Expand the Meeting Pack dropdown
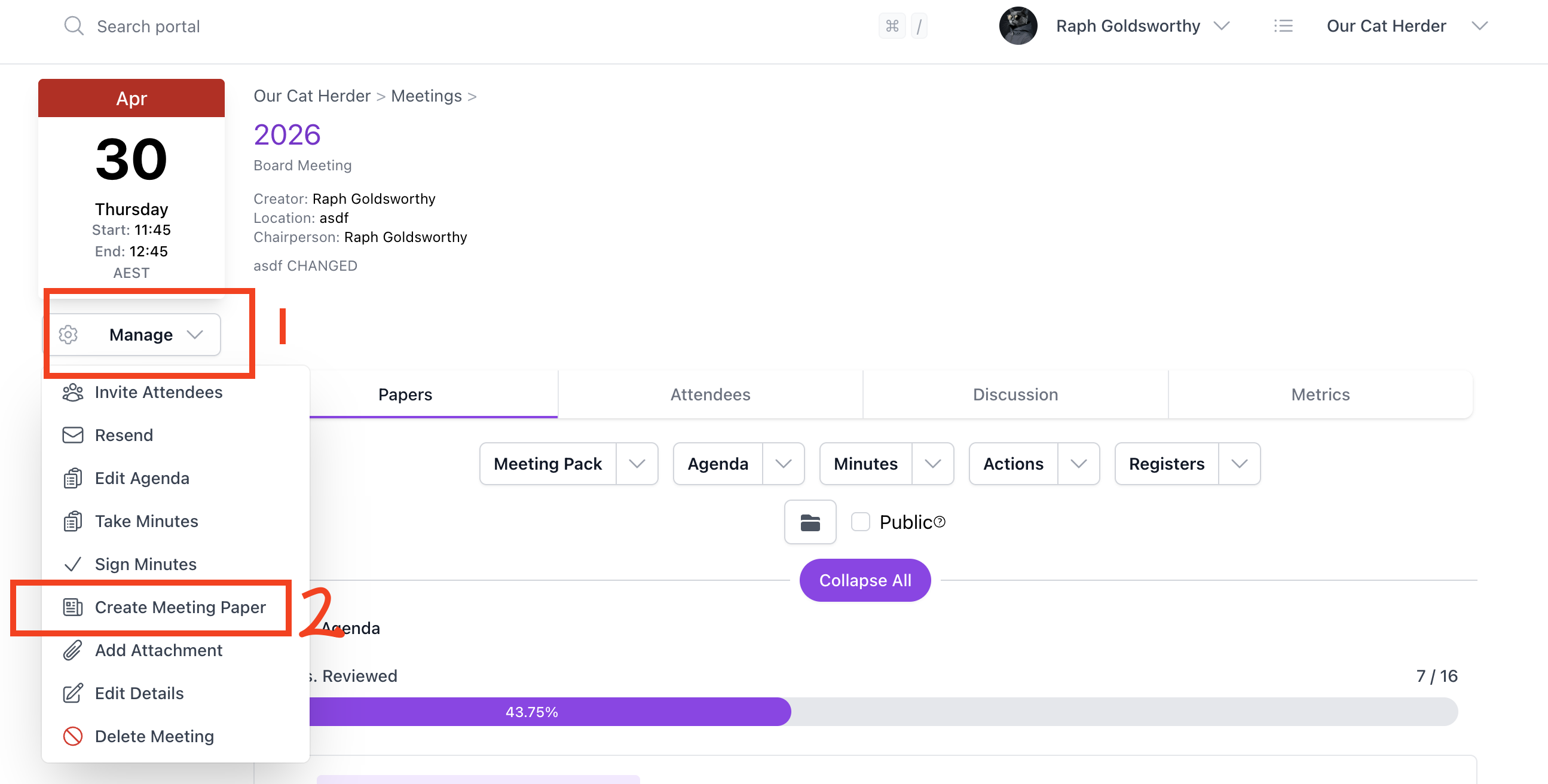The height and width of the screenshot is (784, 1548). click(x=637, y=463)
